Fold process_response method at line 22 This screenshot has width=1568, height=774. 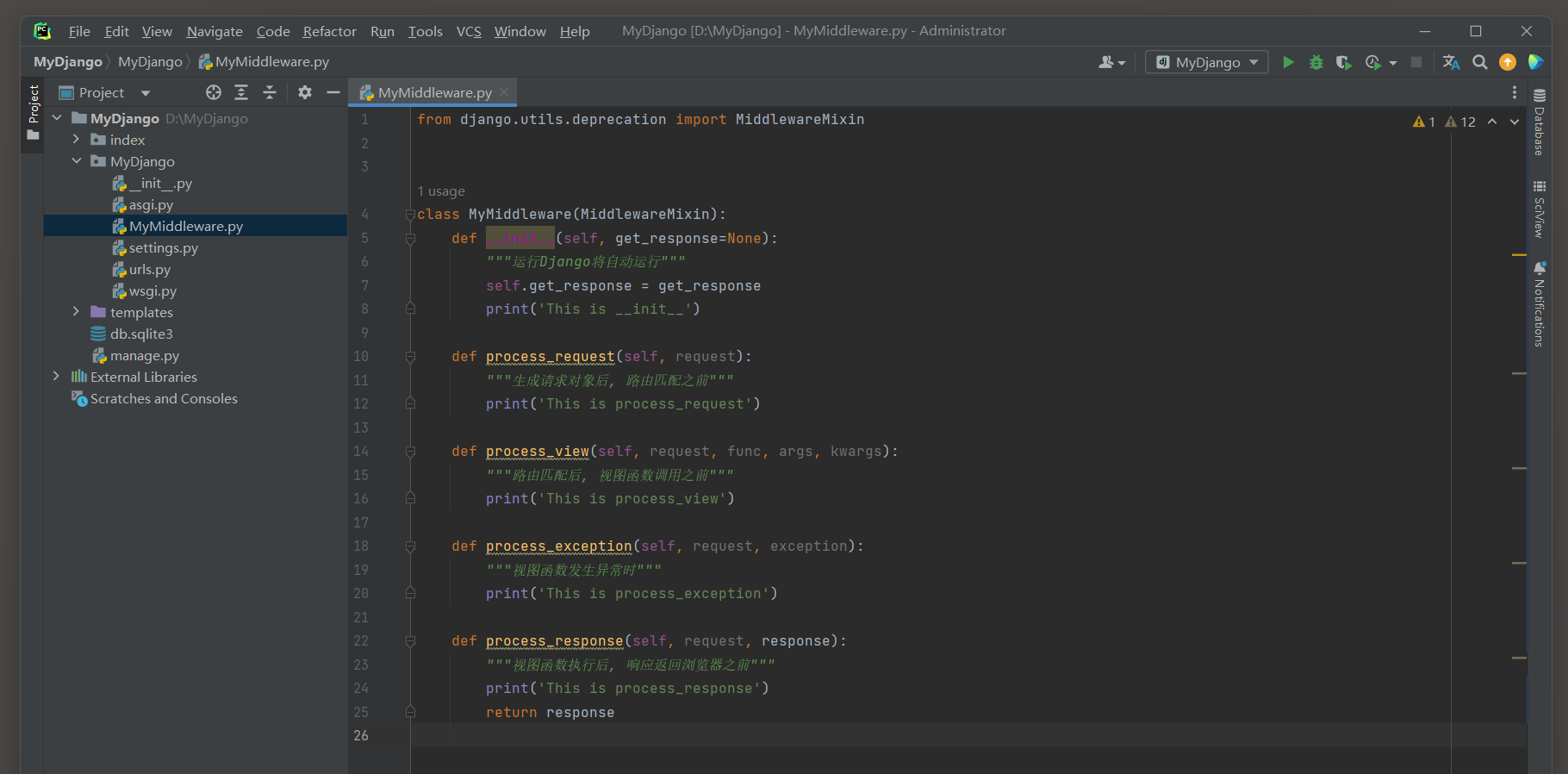click(x=410, y=641)
